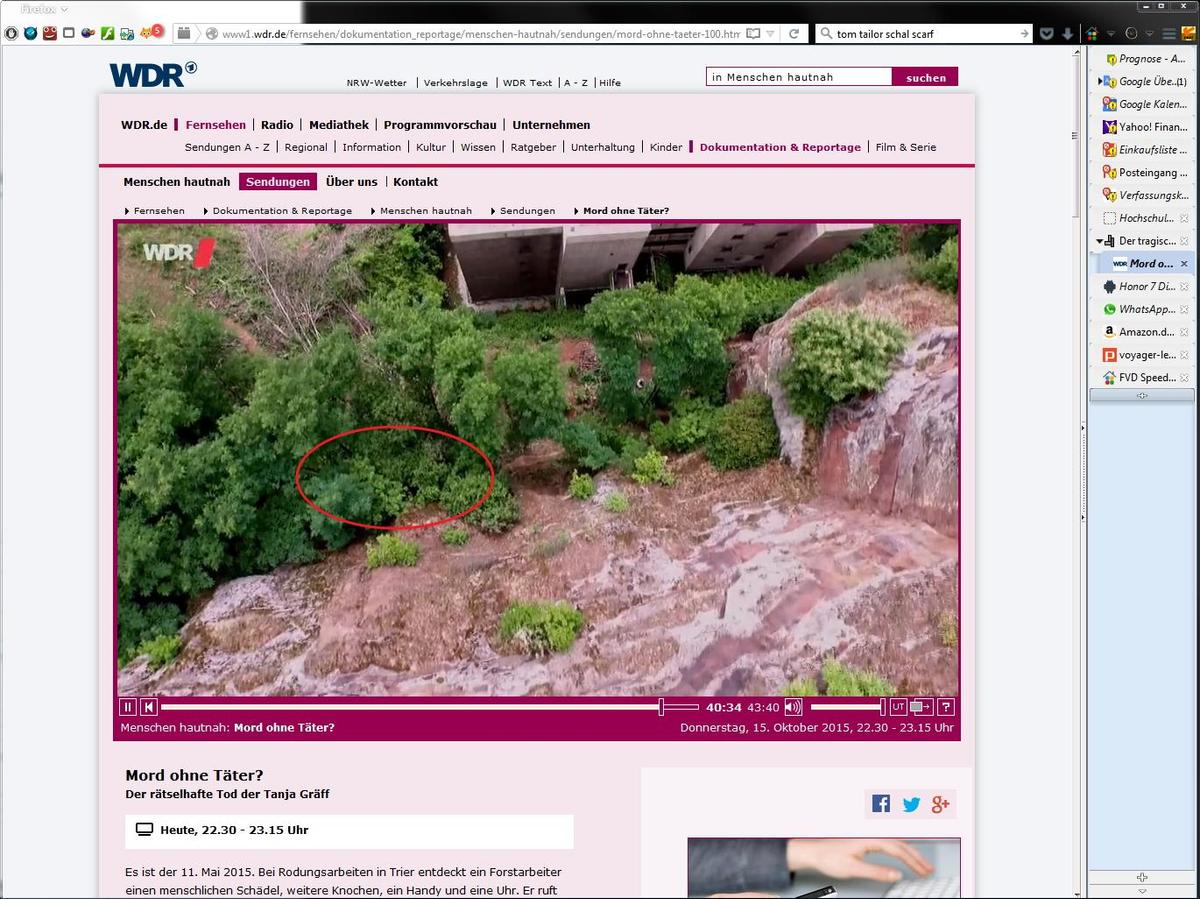Click the Menschen hautnah breadcrumb
This screenshot has width=1200, height=899.
pyautogui.click(x=426, y=211)
